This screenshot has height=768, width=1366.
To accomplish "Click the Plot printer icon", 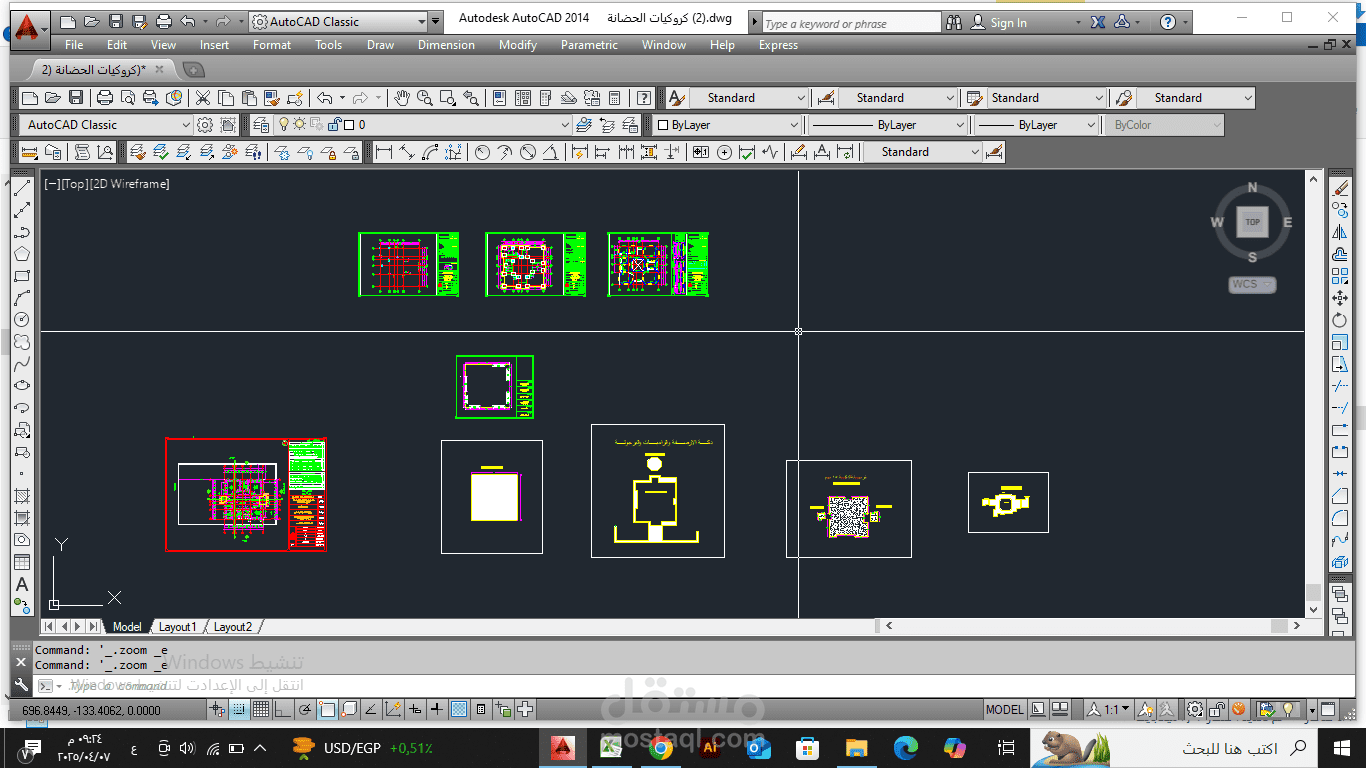I will 104,97.
